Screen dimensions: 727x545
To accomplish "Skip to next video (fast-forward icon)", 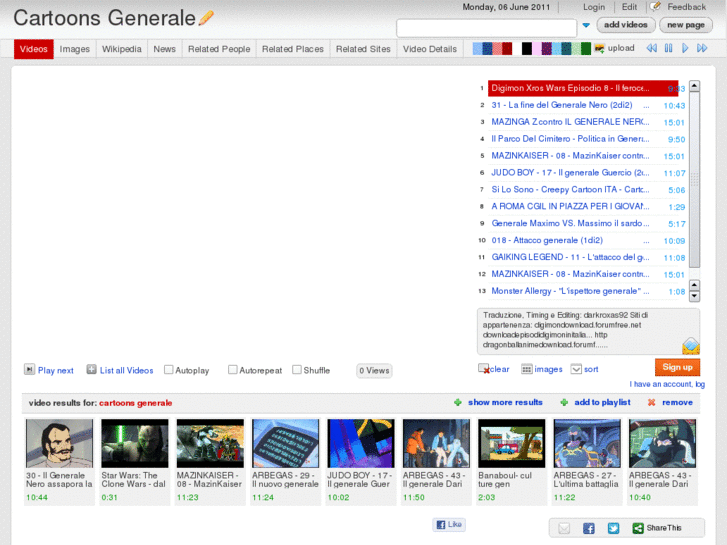I will click(702, 48).
